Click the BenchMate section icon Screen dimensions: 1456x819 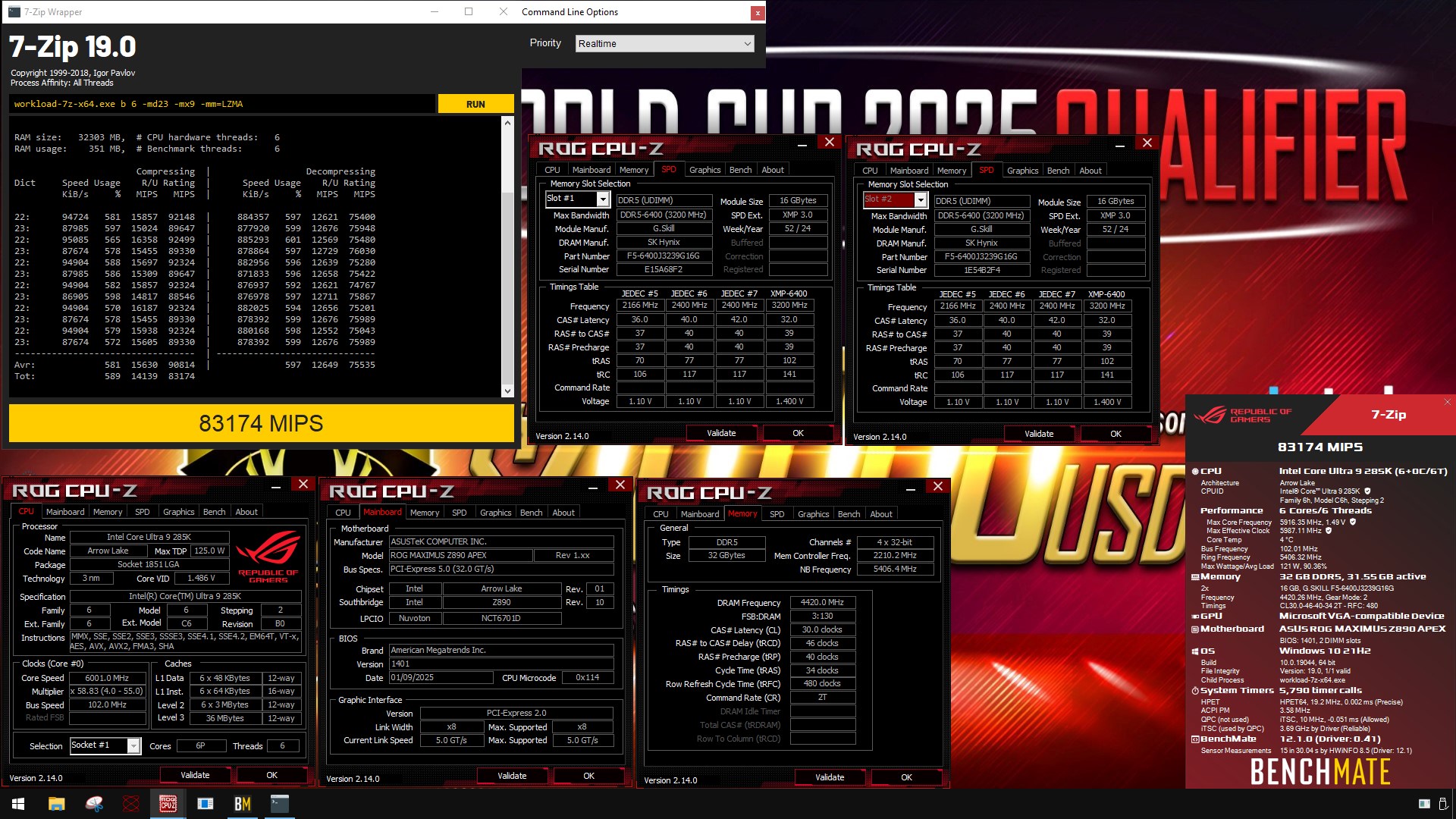click(x=1195, y=739)
